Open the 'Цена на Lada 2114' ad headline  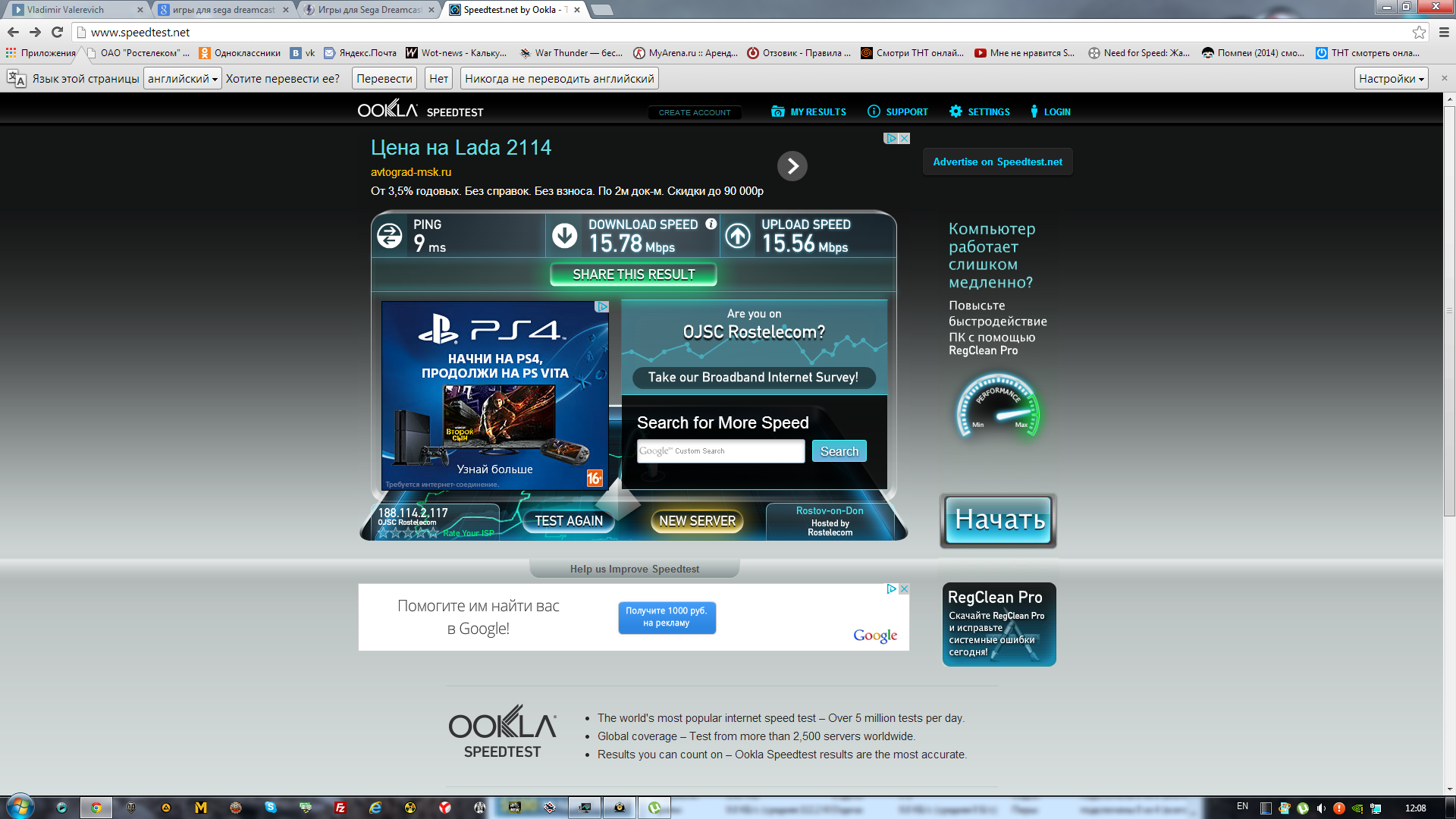tap(461, 148)
